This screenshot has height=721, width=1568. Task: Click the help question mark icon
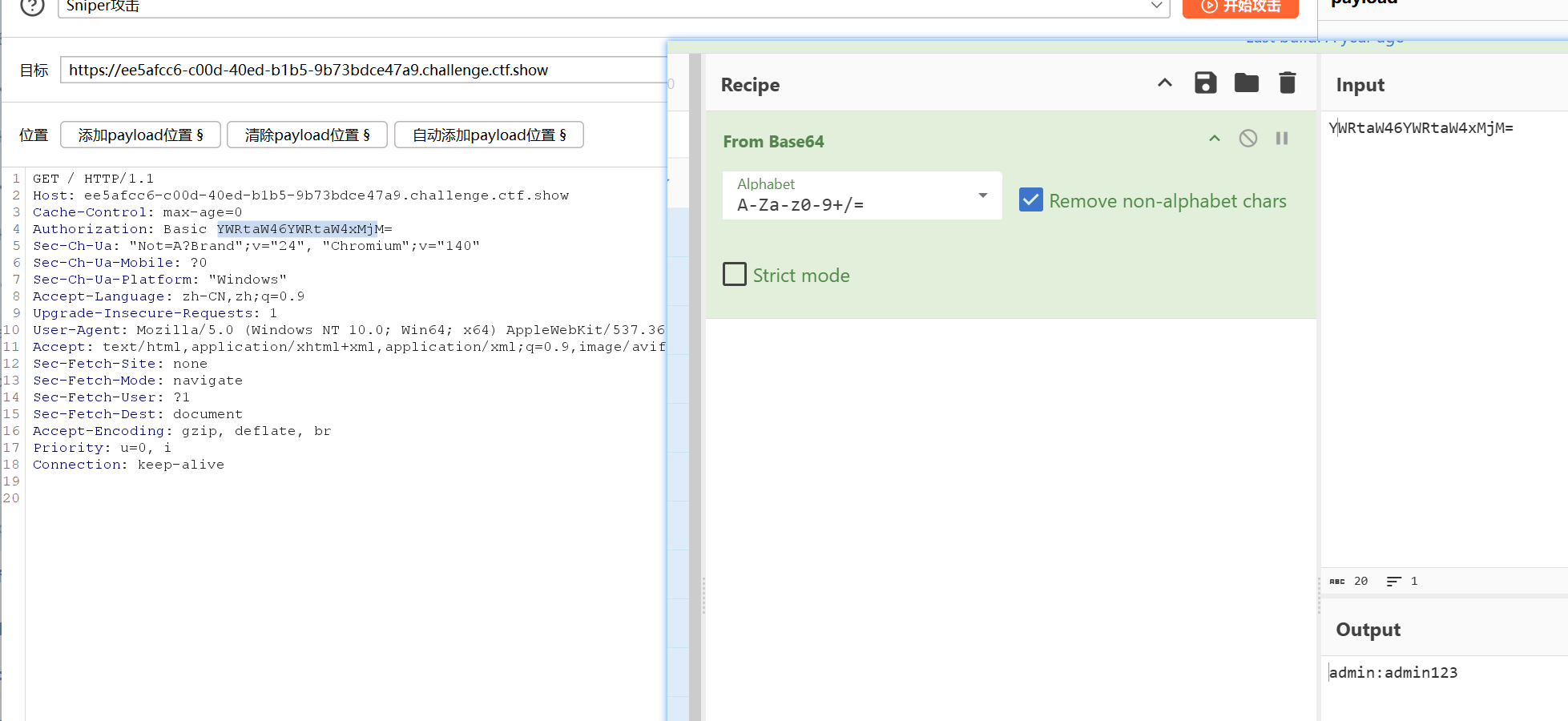tap(32, 6)
